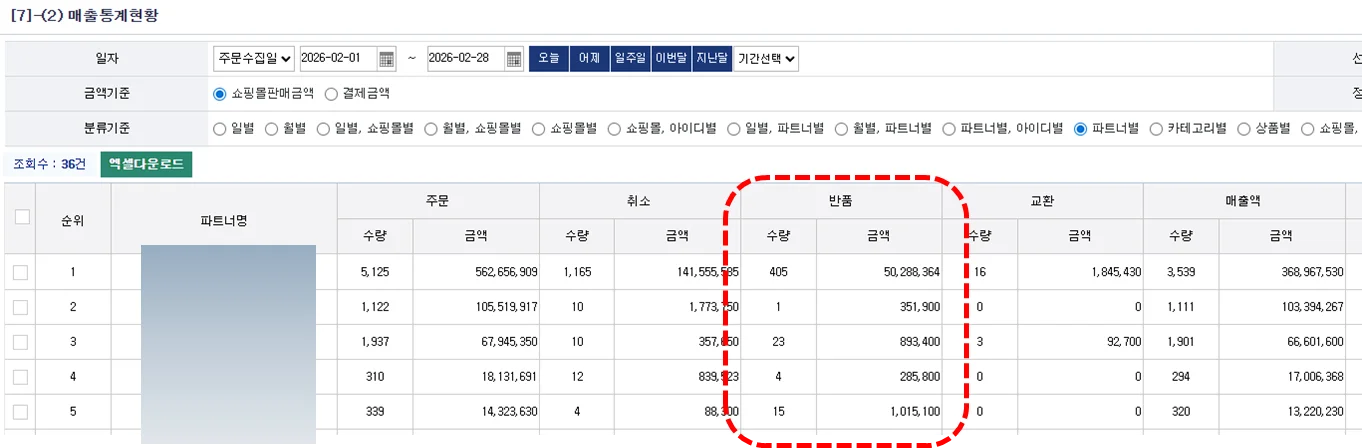
Task: Tick the checkbox for rank 2 row
Action: point(21,307)
